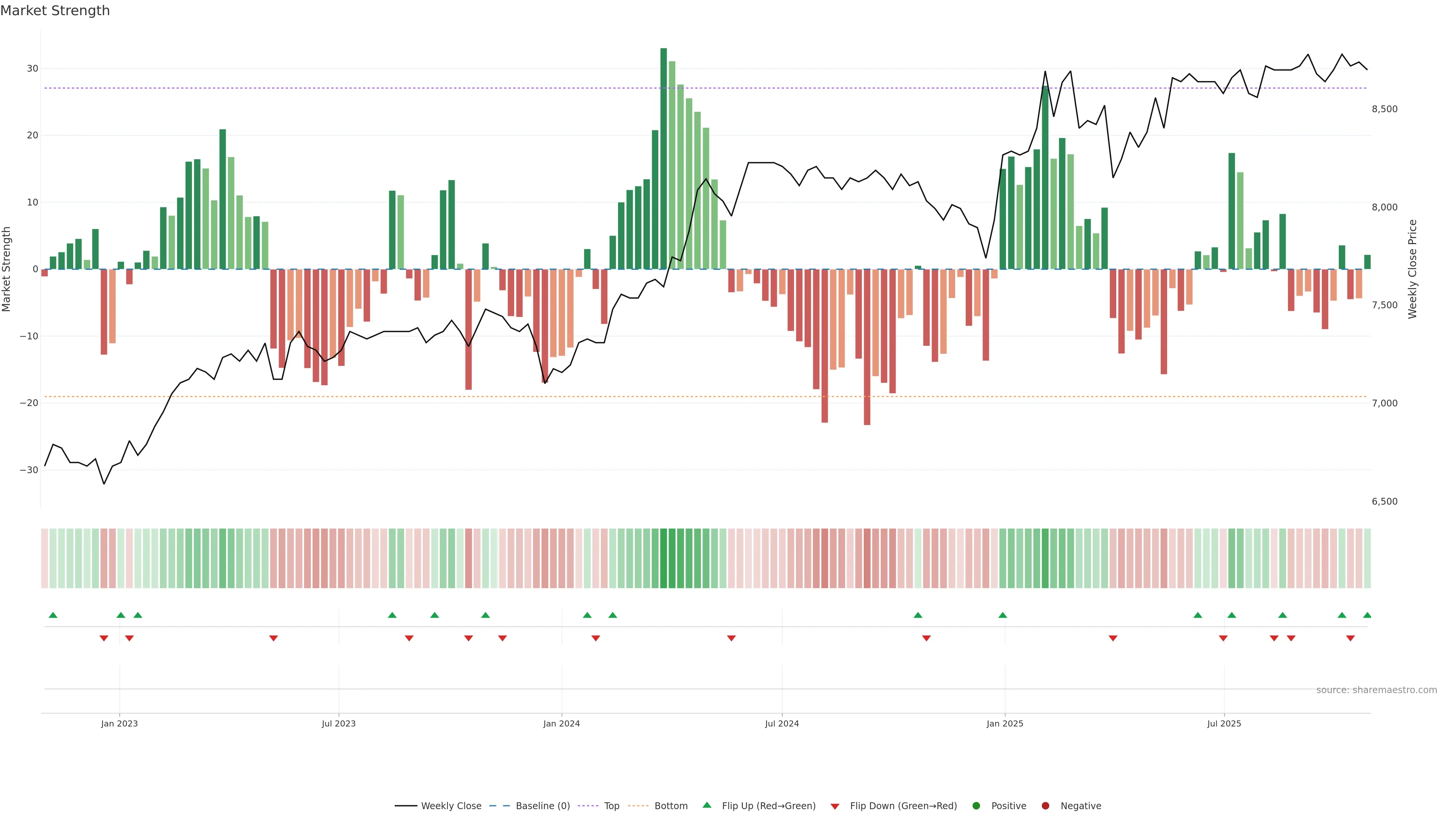The height and width of the screenshot is (819, 1456).
Task: Pick the darkest green heatmap strip cell
Action: (x=664, y=558)
